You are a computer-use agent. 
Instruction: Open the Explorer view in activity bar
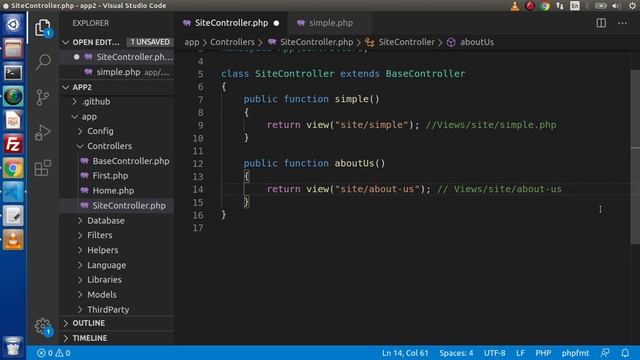[x=42, y=28]
